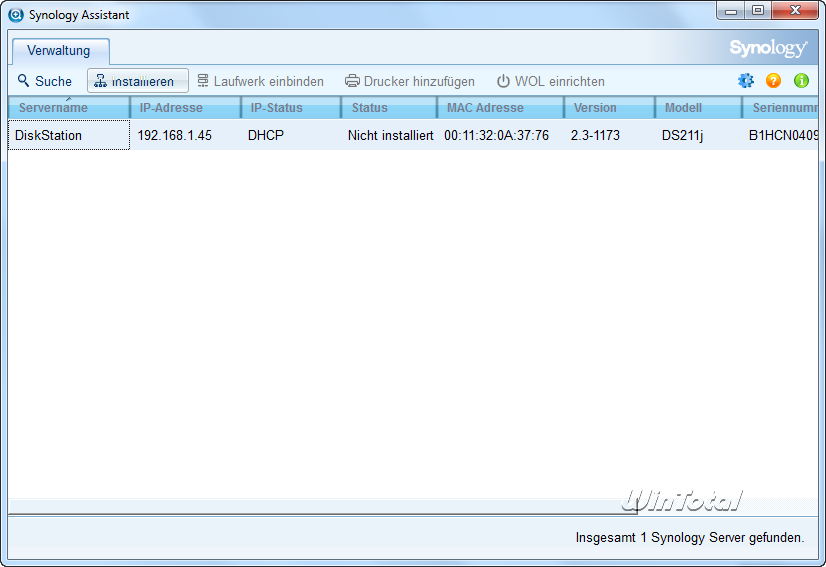Click the Suche magnifier icon

point(23,81)
